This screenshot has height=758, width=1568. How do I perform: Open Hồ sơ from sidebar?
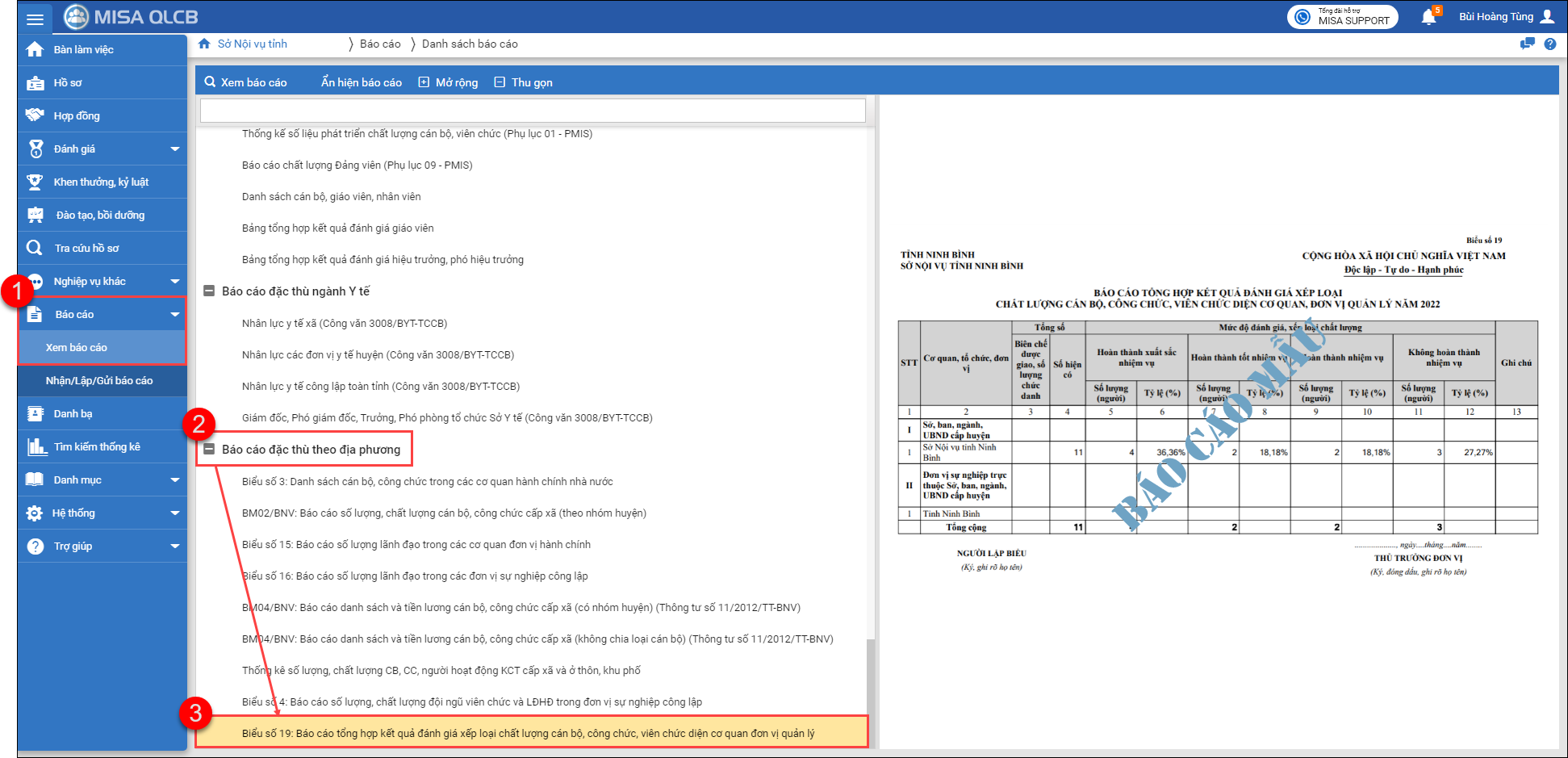(68, 83)
